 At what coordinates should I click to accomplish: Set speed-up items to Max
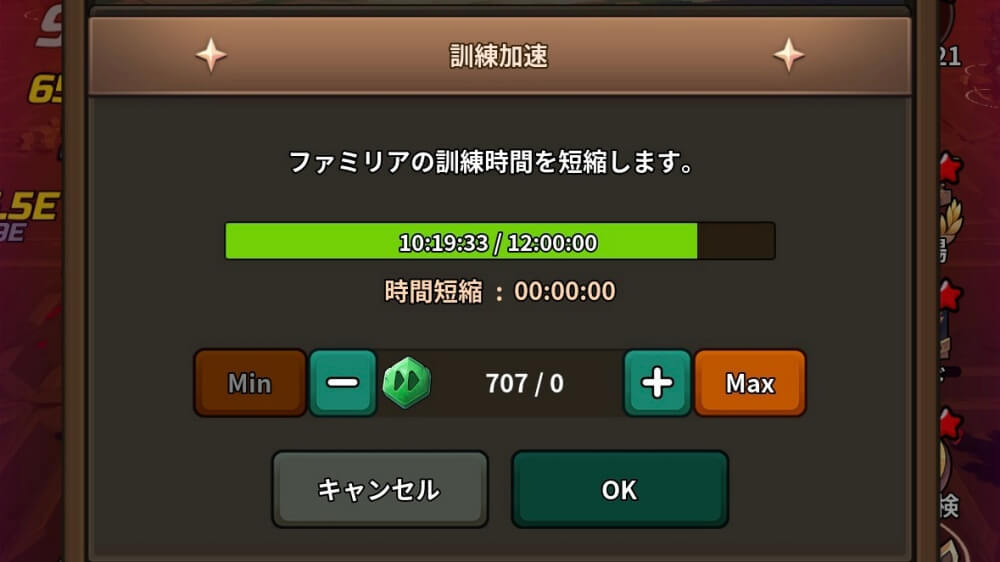coord(750,383)
